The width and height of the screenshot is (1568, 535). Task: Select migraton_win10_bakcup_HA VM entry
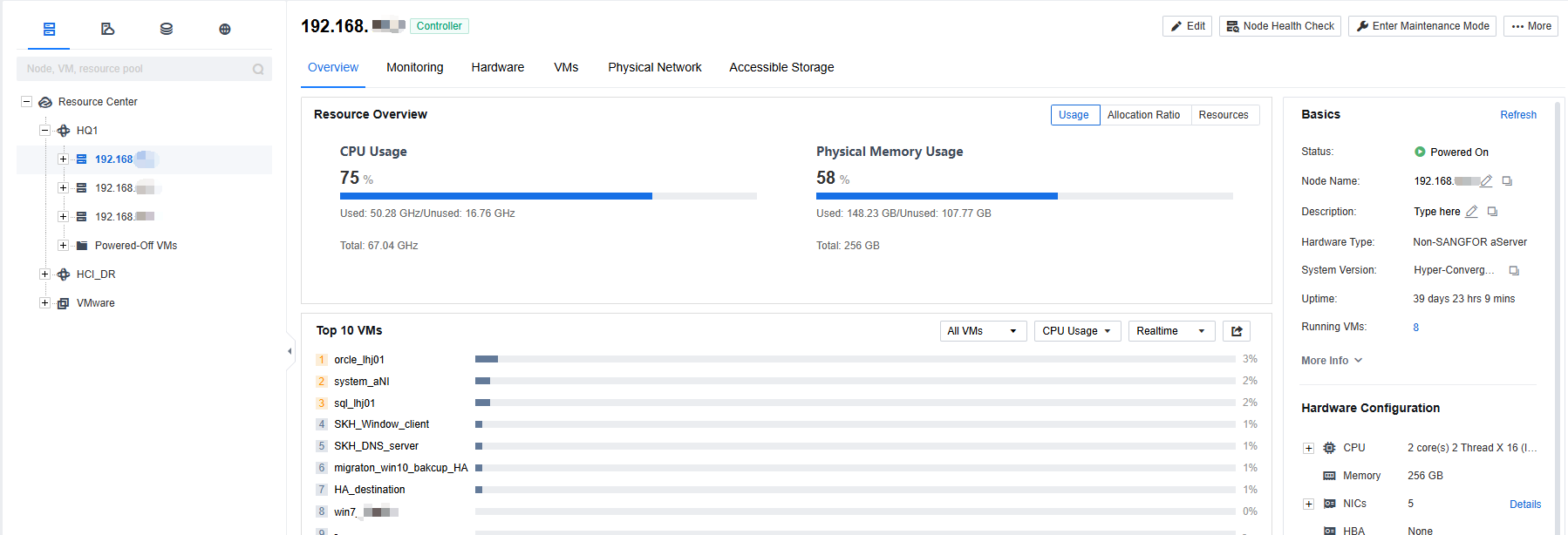401,468
